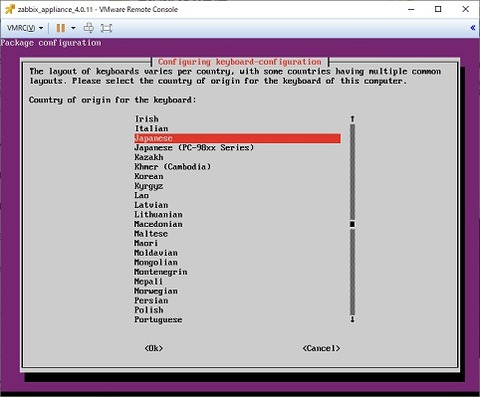The image size is (480, 397).
Task: Choose Mongolian layout
Action: pyautogui.click(x=156, y=262)
